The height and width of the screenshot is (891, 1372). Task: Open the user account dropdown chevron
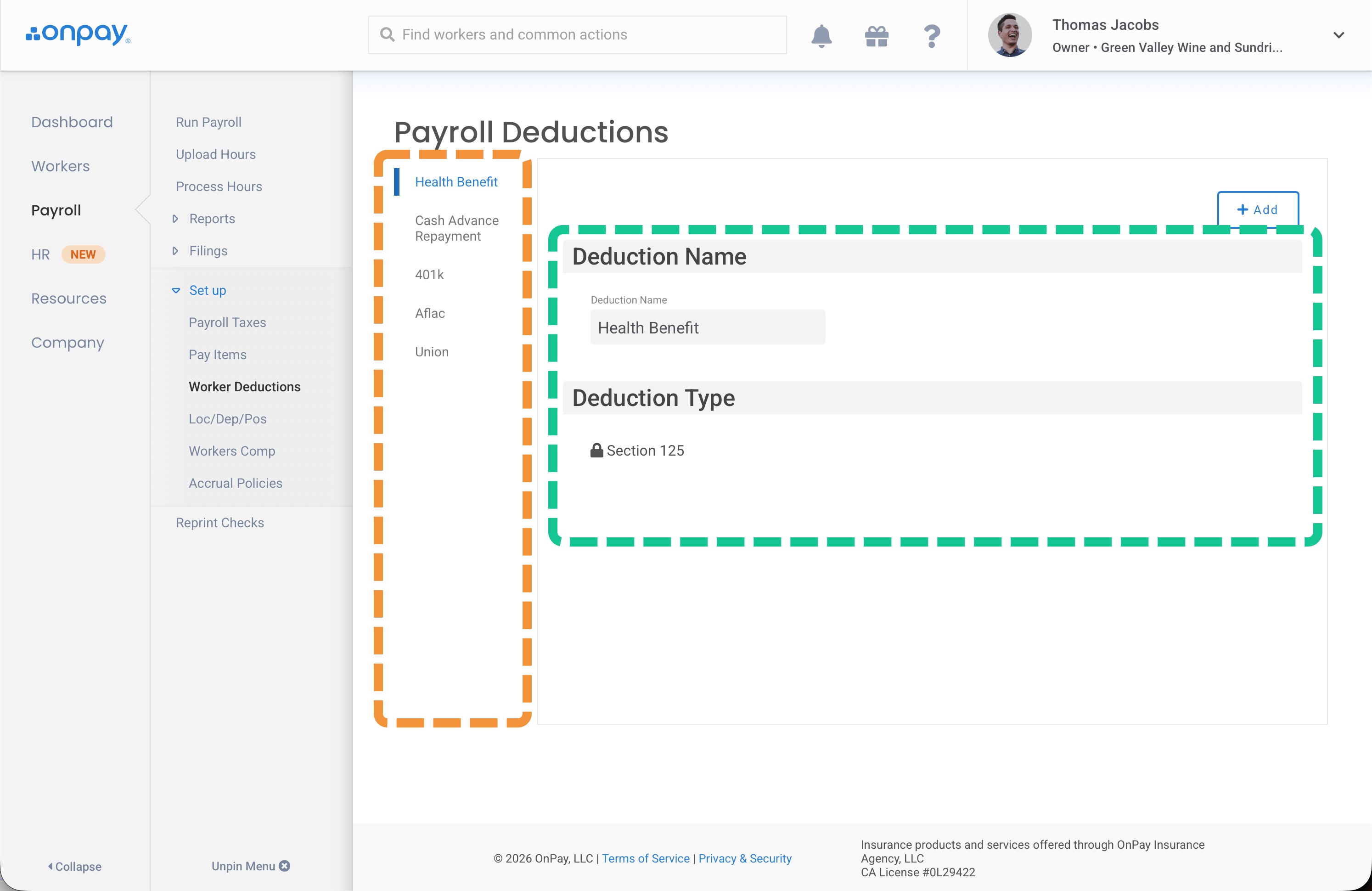[1338, 35]
